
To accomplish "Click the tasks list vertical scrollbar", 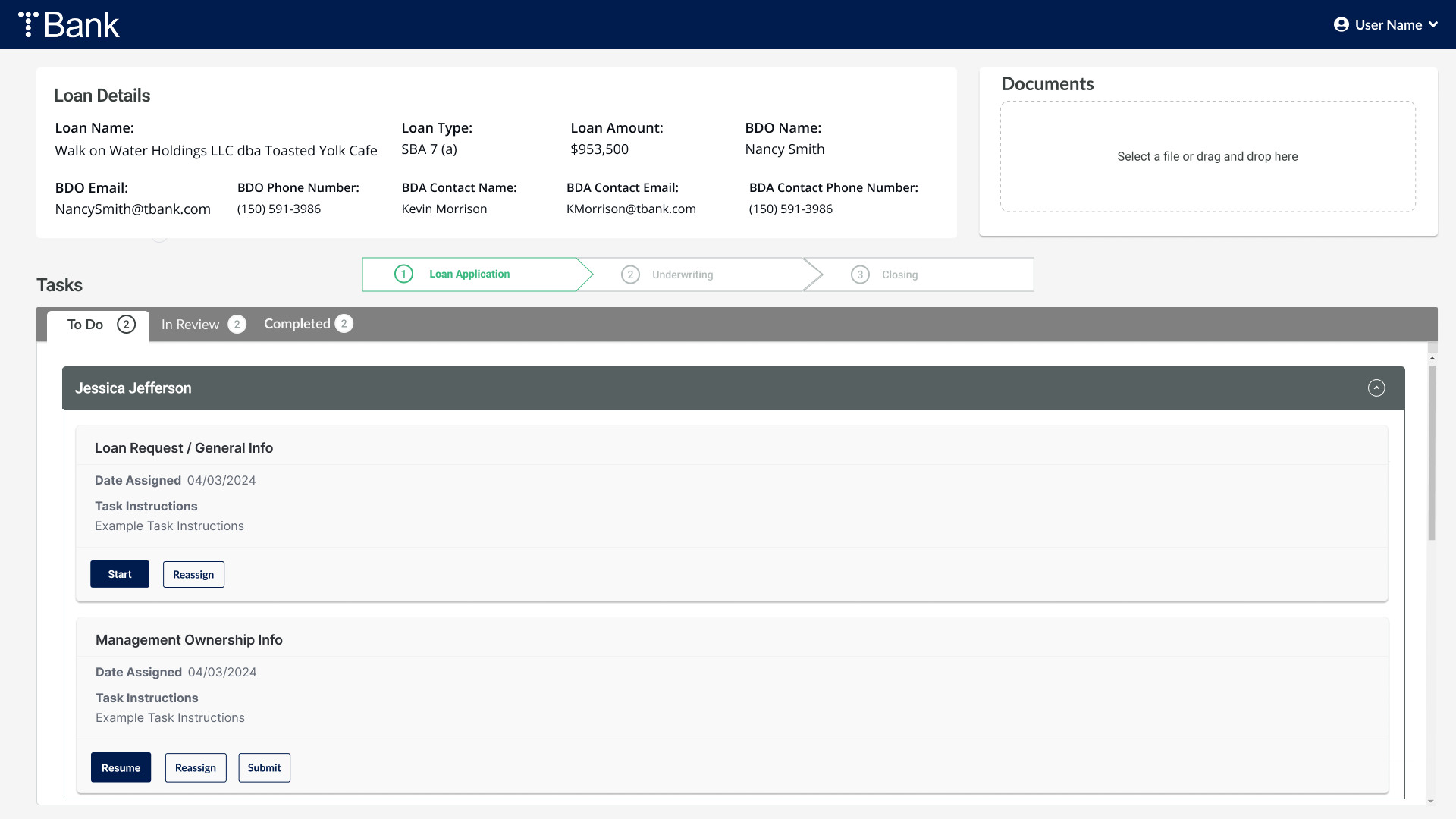I will [1431, 455].
